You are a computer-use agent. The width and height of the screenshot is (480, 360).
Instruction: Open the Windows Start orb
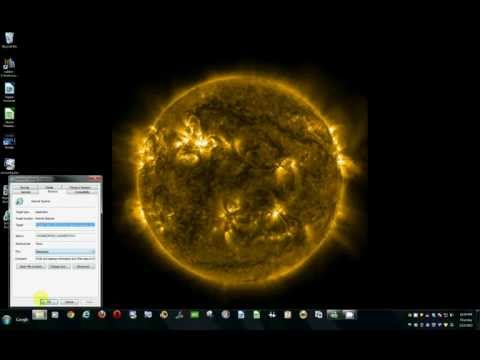6,319
